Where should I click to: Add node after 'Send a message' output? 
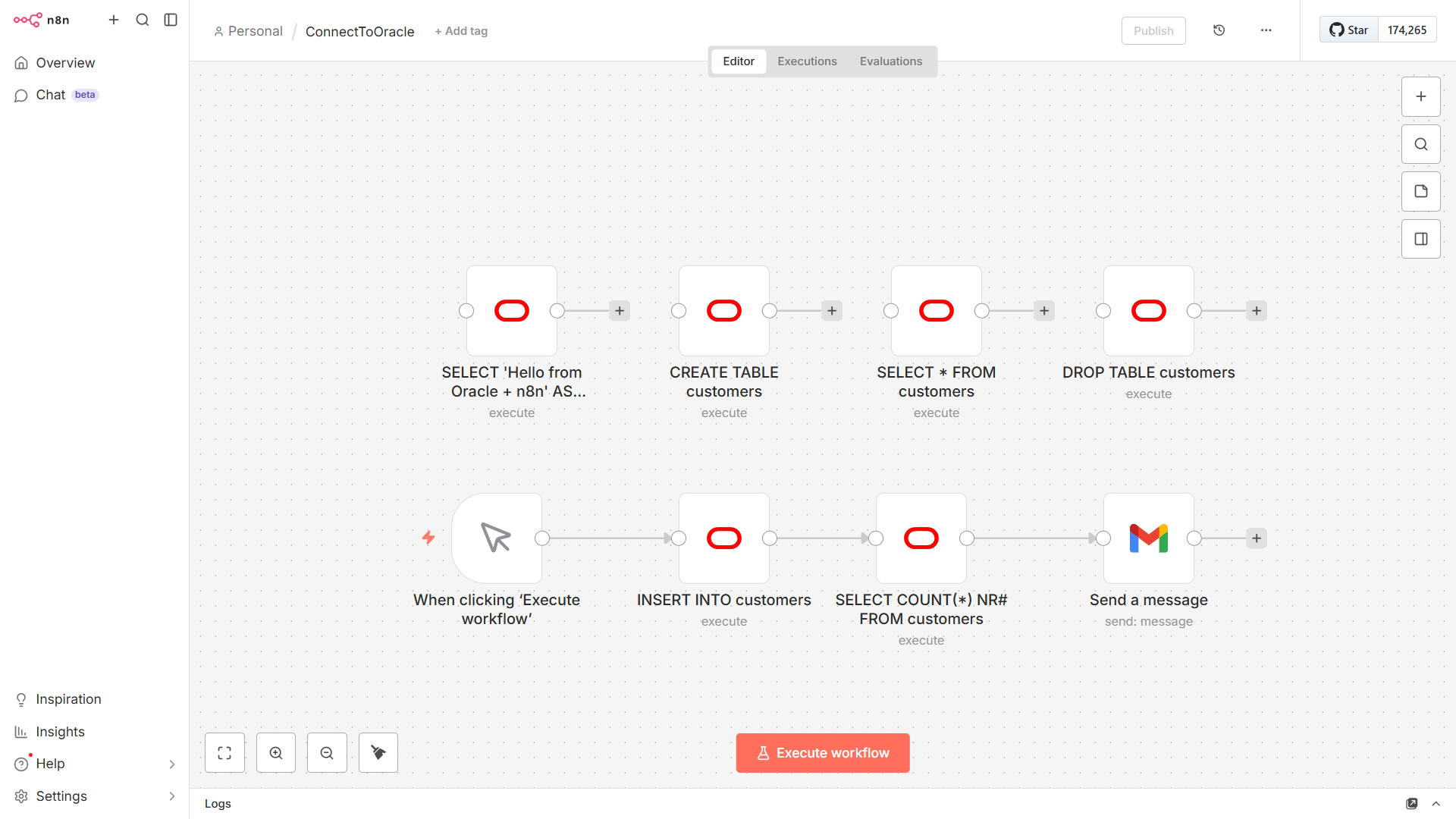tap(1257, 538)
